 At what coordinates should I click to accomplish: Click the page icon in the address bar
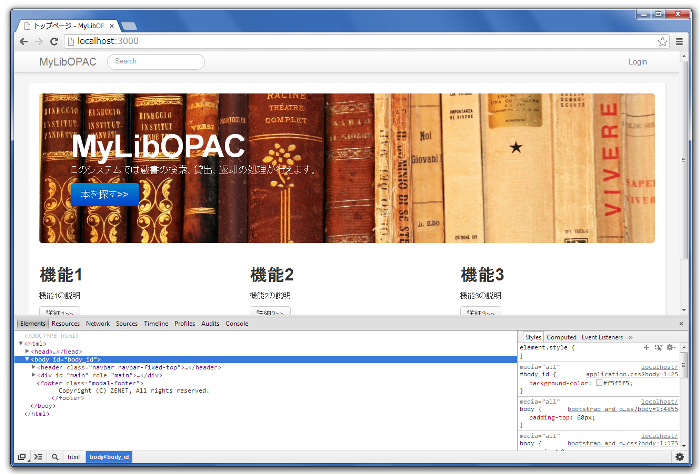pos(71,42)
